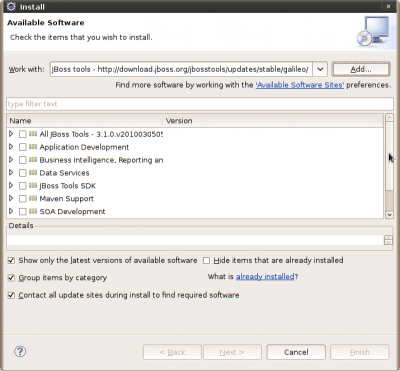
Task: Click the Next > button
Action: coord(232,352)
